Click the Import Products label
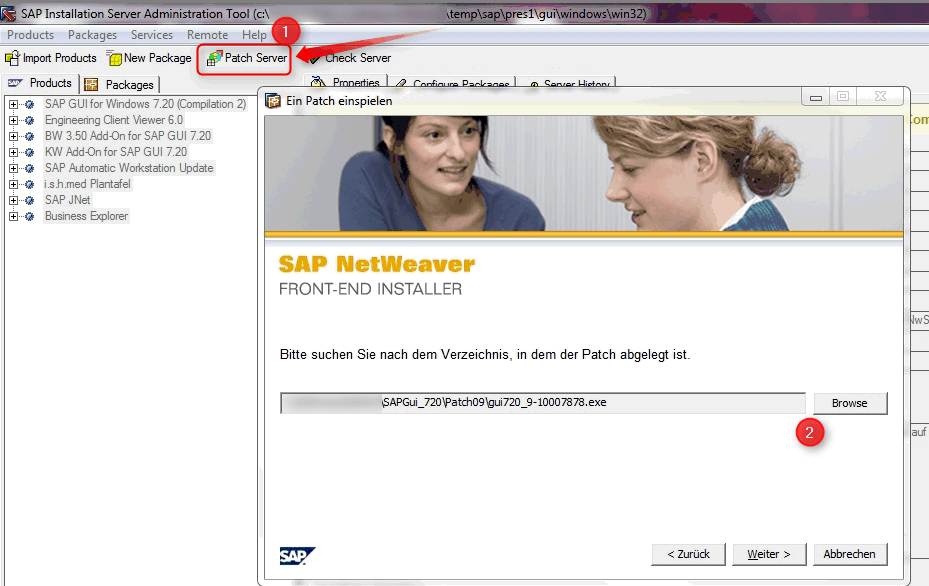This screenshot has width=929, height=586. [x=60, y=58]
